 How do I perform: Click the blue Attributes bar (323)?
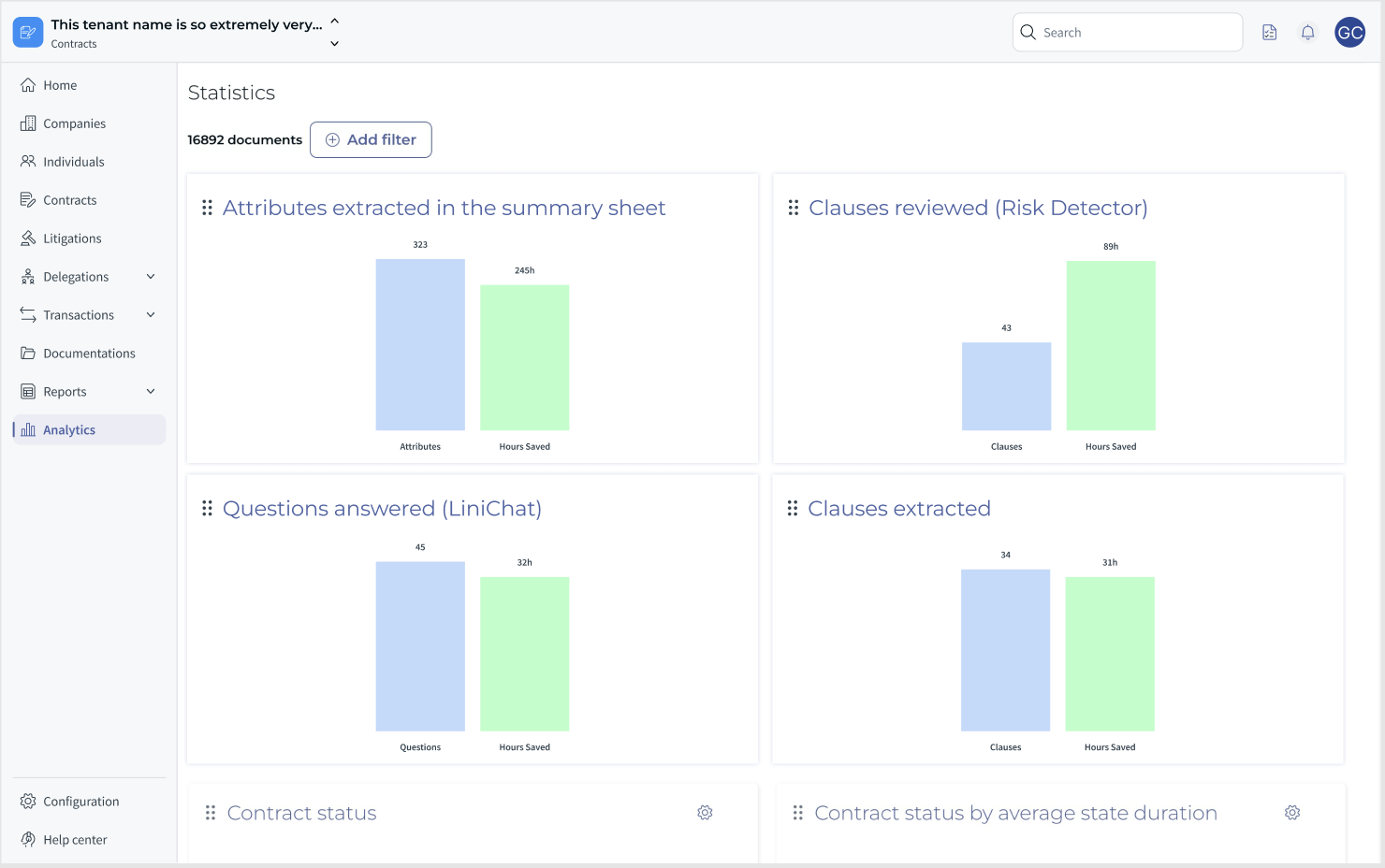pos(420,344)
